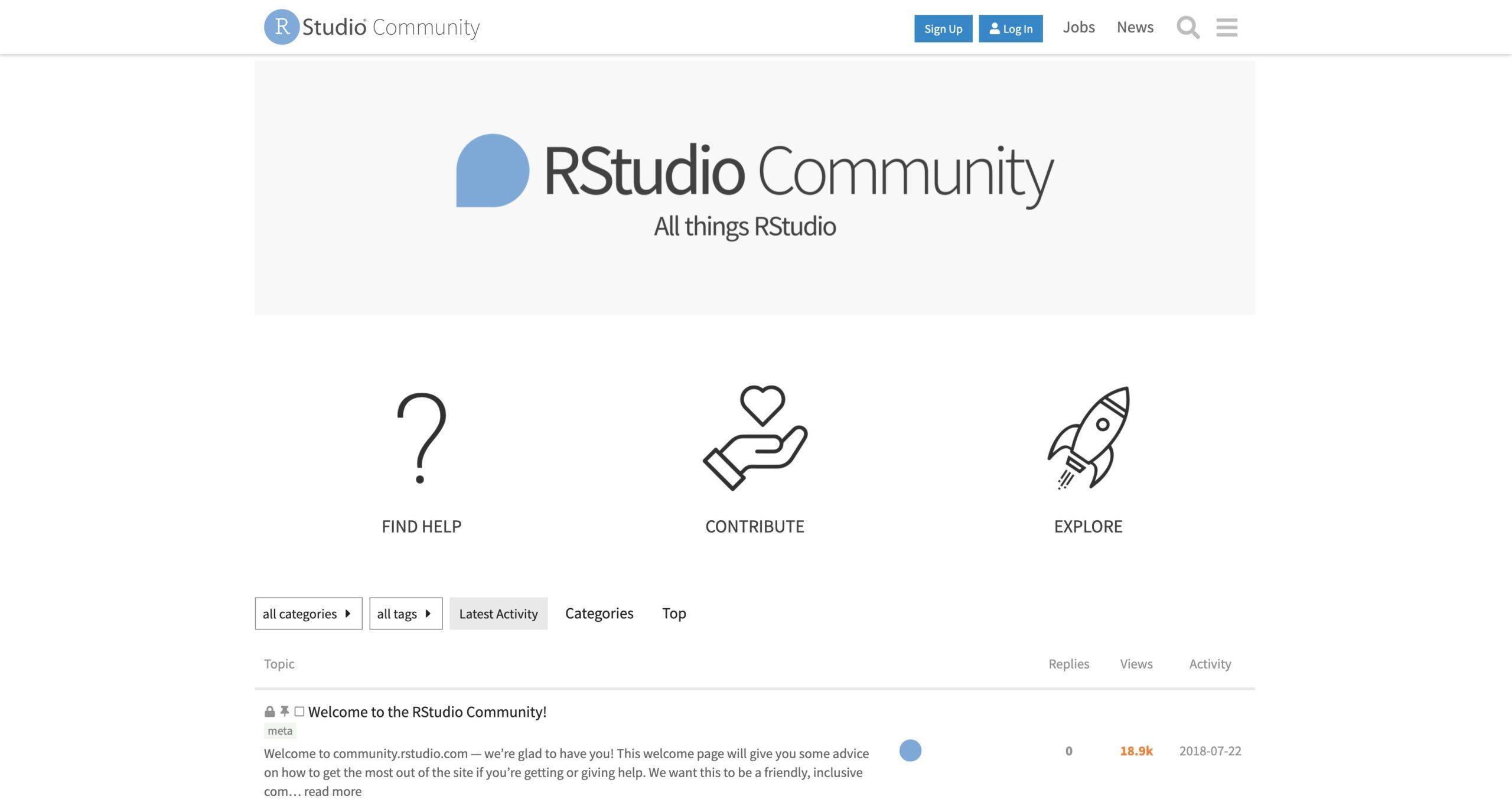Sort by the Activity column header
The image size is (1512, 809).
[1210, 664]
